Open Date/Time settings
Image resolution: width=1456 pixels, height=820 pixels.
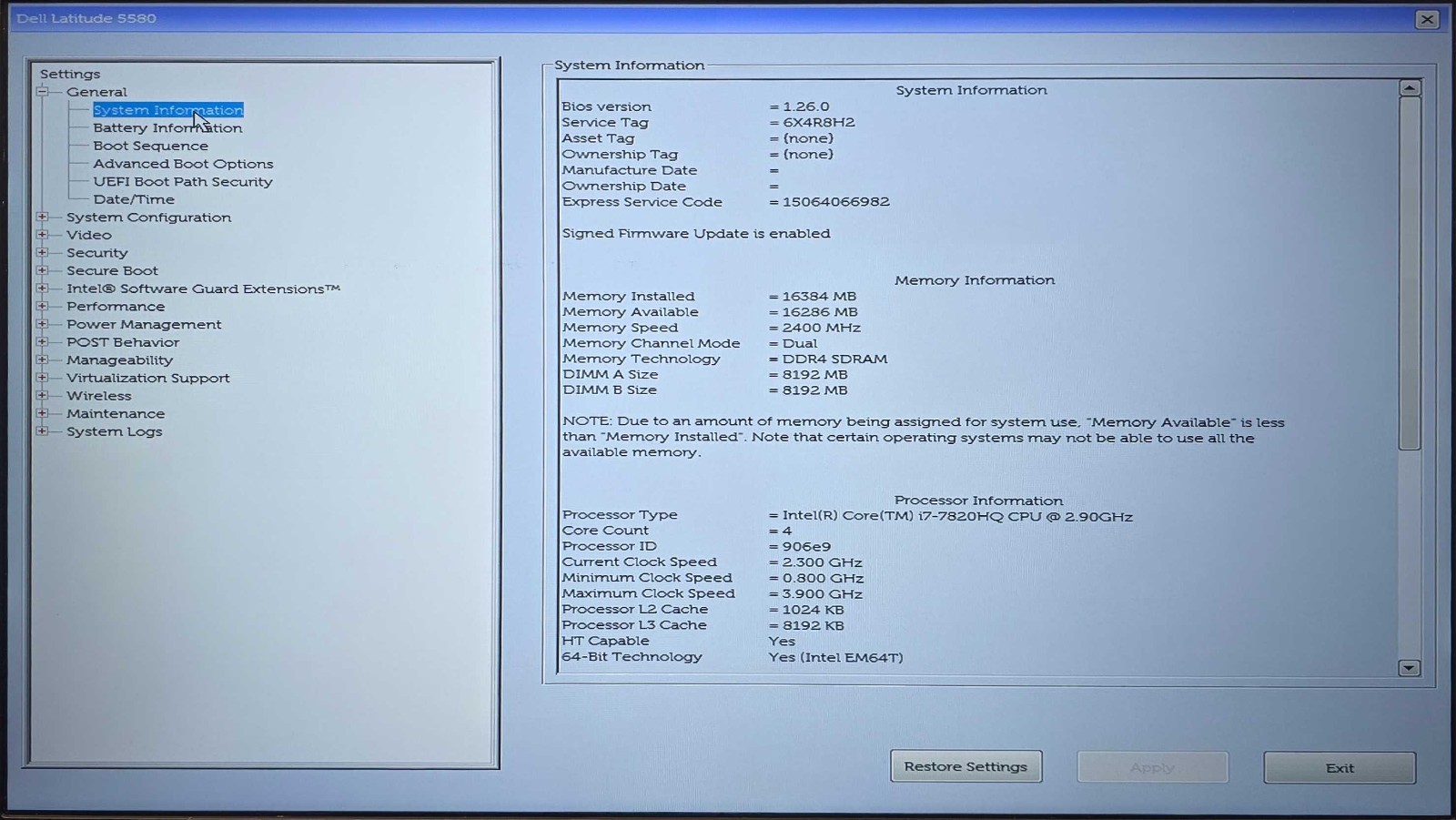coord(134,199)
